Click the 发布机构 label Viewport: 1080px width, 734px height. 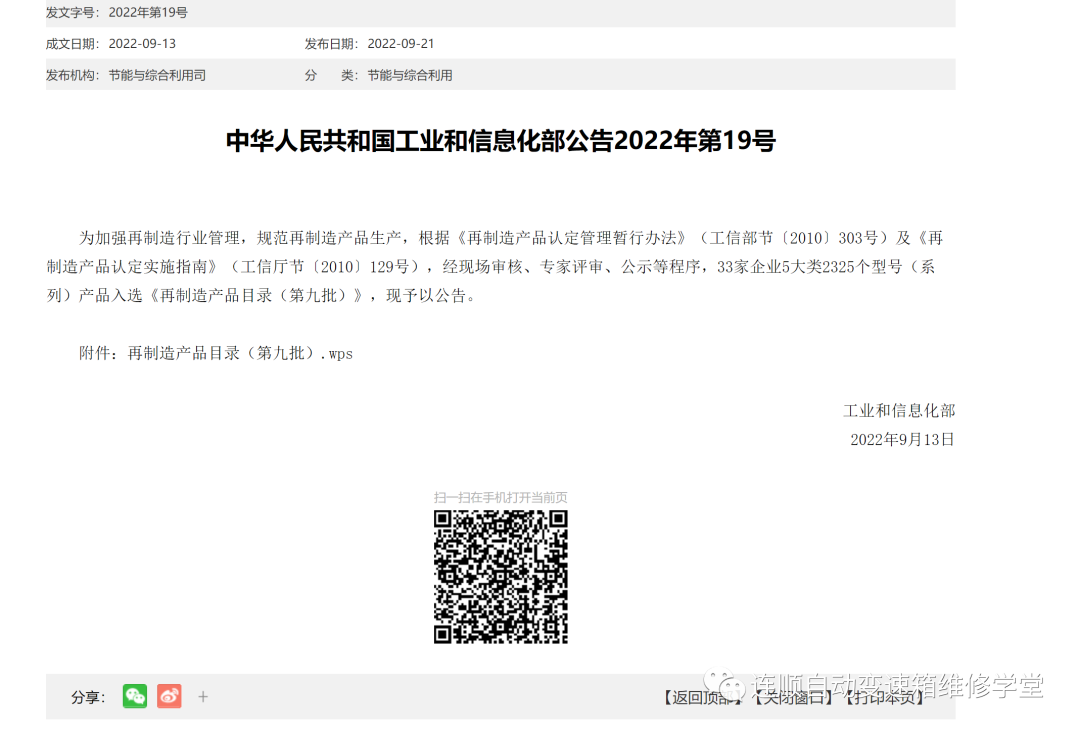pyautogui.click(x=72, y=75)
